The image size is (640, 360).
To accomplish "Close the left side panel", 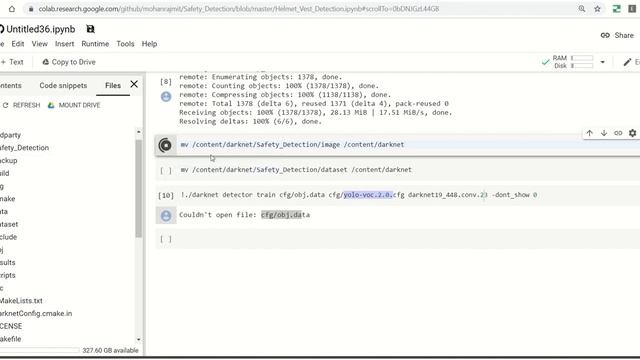I will pyautogui.click(x=134, y=84).
